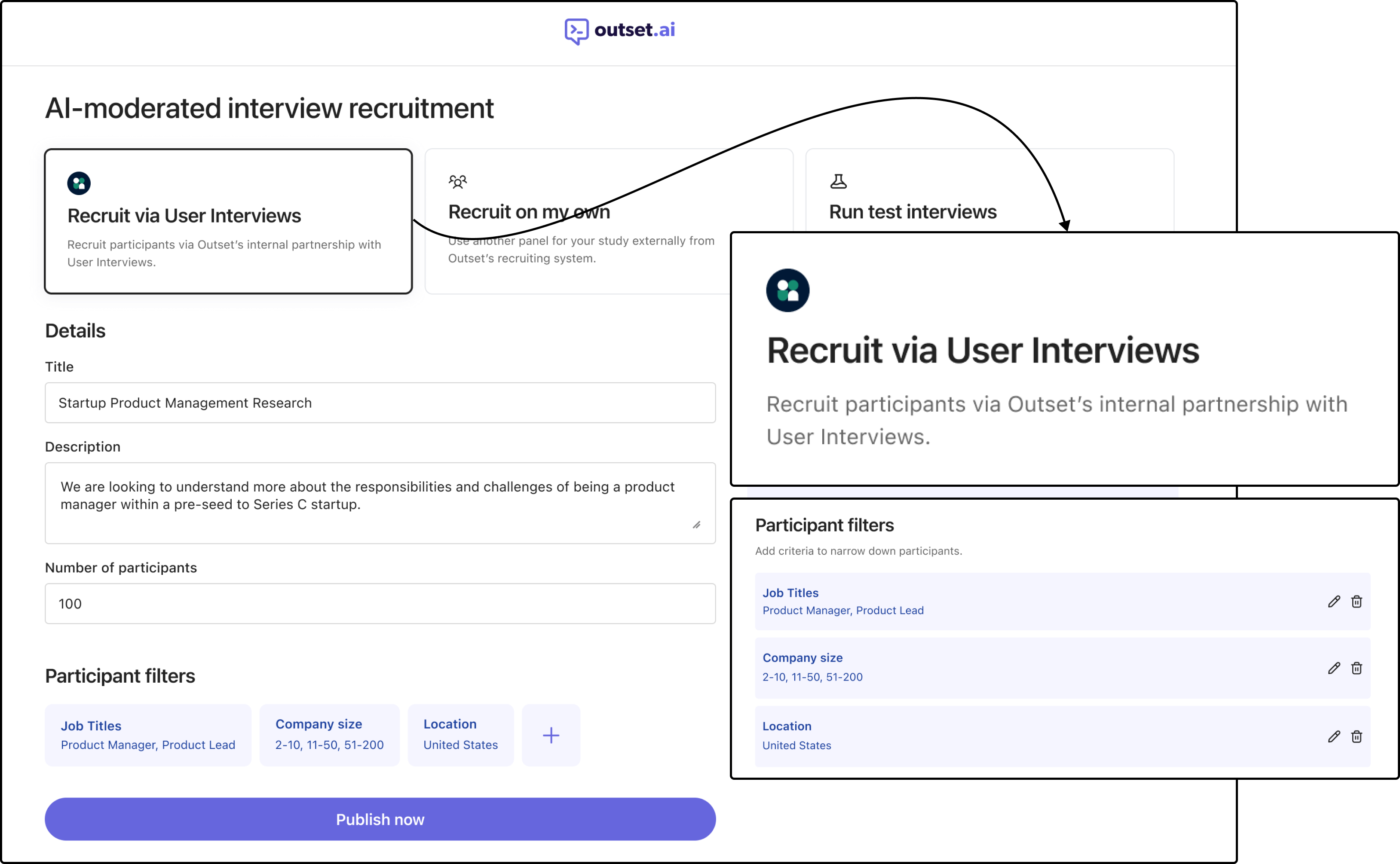Viewport: 1400px width, 864px height.
Task: Open the Job Titles filter chip
Action: point(148,735)
